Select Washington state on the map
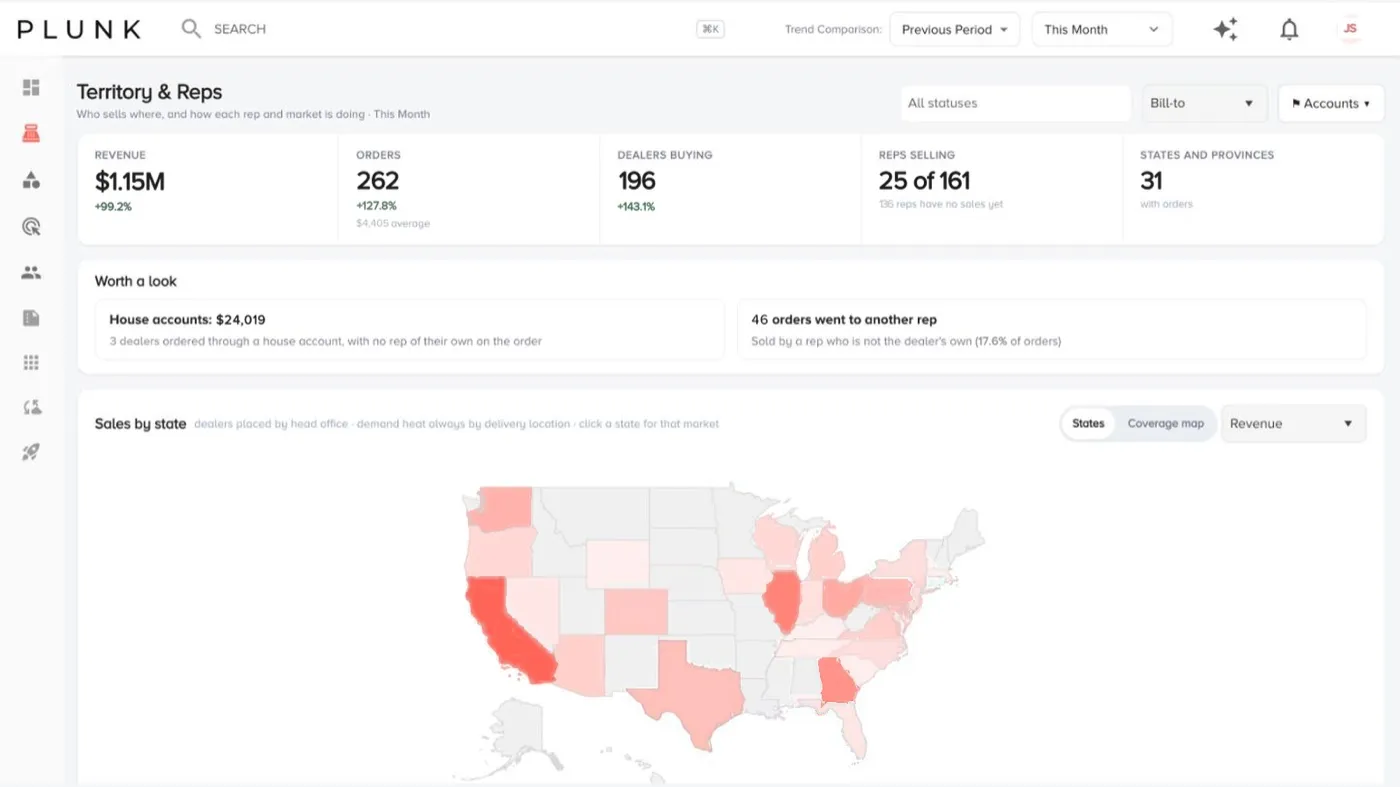1400x787 pixels. (502, 510)
